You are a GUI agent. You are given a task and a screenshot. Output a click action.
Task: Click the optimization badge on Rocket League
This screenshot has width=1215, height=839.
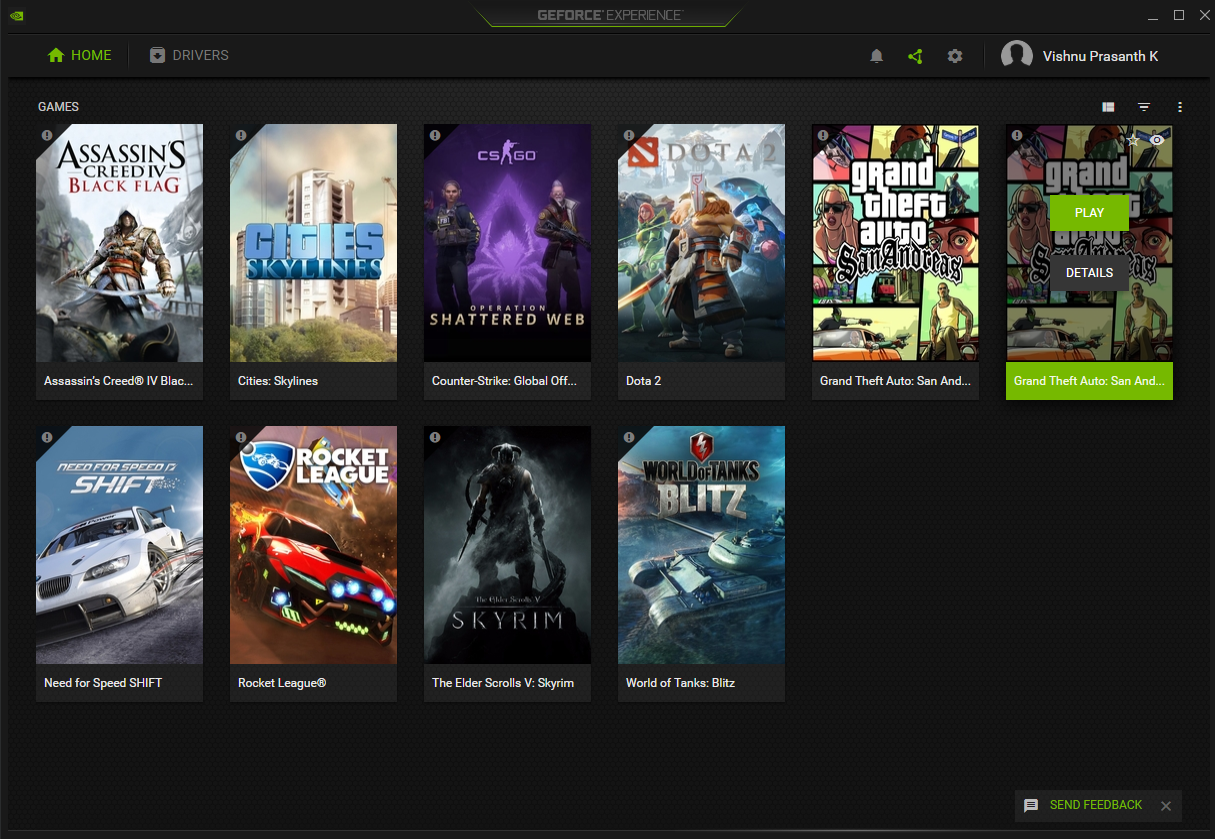click(x=240, y=437)
